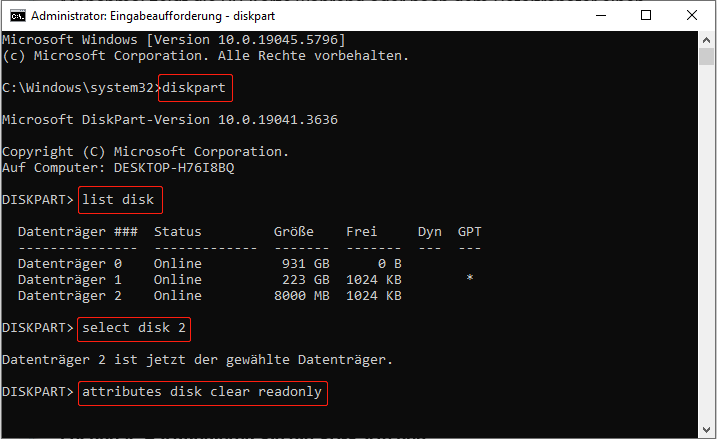
Task: Click the 'Status' column header
Action: (x=177, y=232)
